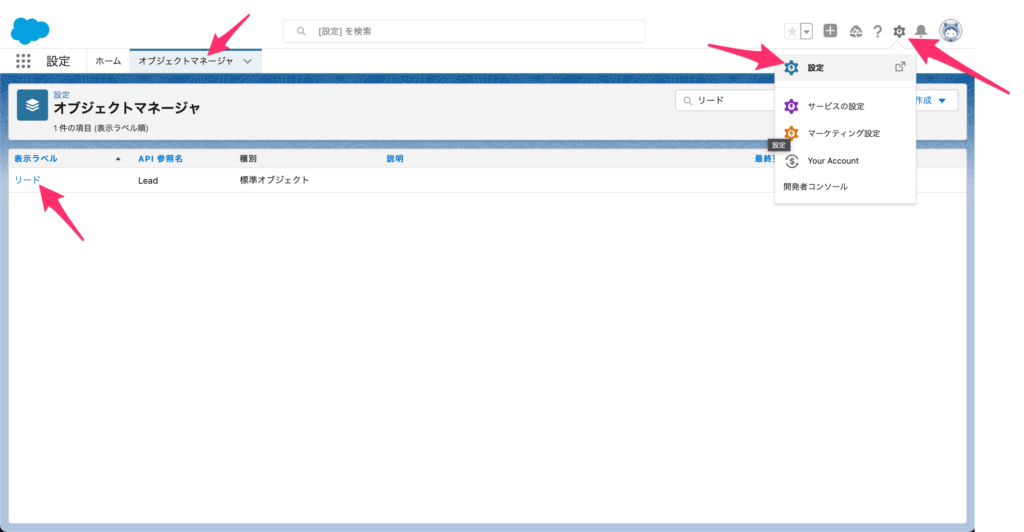Select マーケティング設定 menu item
Viewport: 1024px width, 532px height.
click(843, 133)
